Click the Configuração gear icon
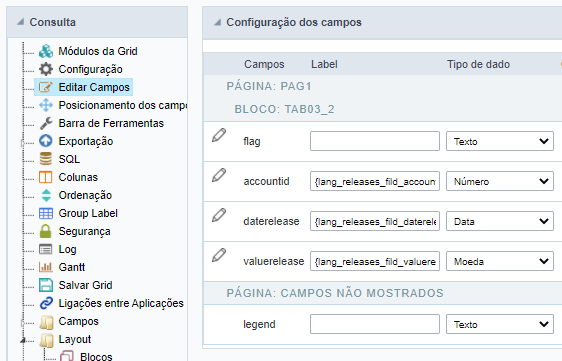 [46, 69]
